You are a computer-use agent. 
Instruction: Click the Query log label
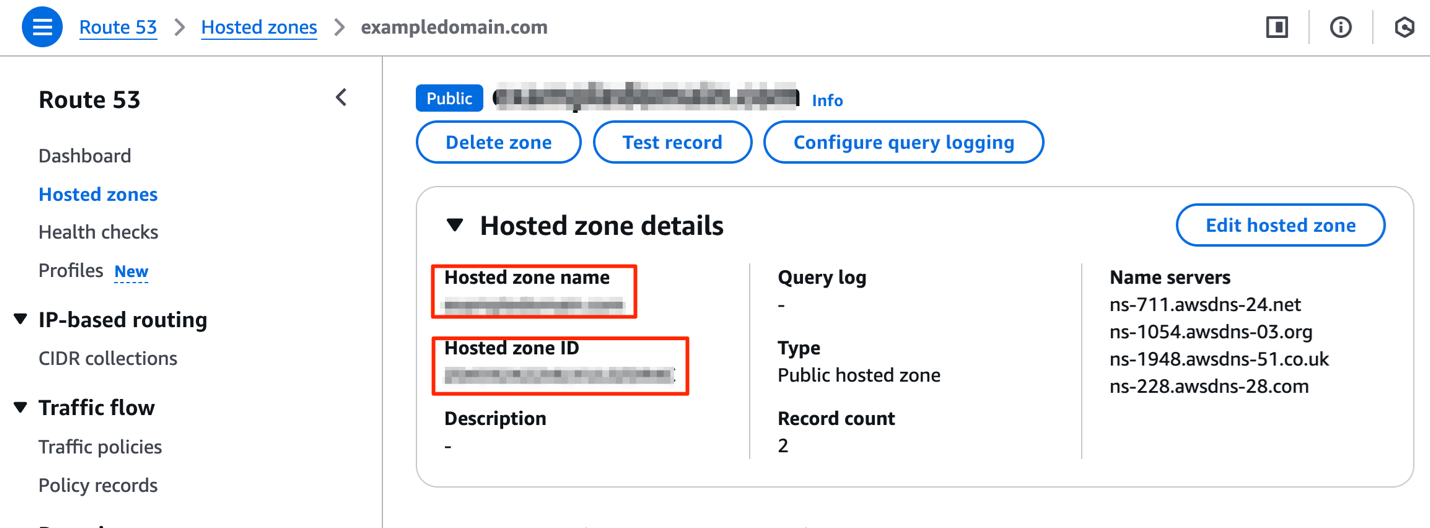pyautogui.click(x=822, y=277)
